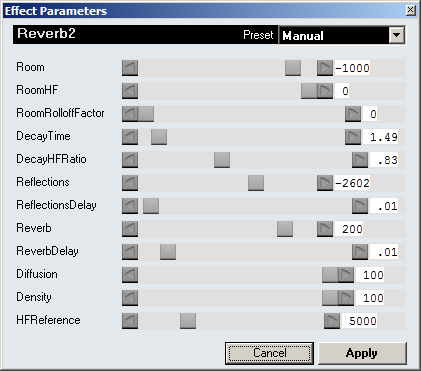Click the RoomHF slider thumb

tap(309, 91)
